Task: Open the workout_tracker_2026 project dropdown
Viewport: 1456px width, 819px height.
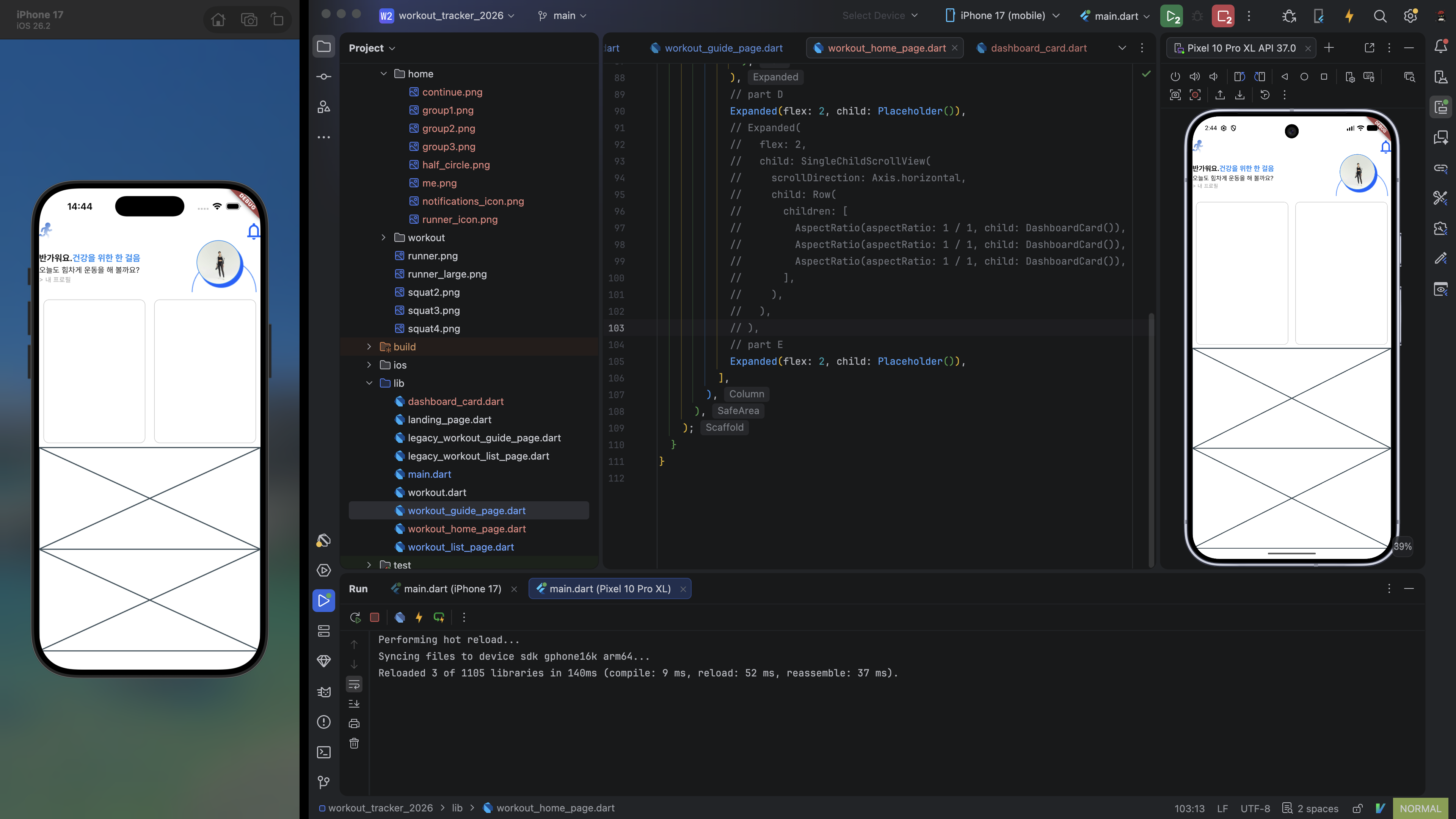Action: [x=447, y=16]
